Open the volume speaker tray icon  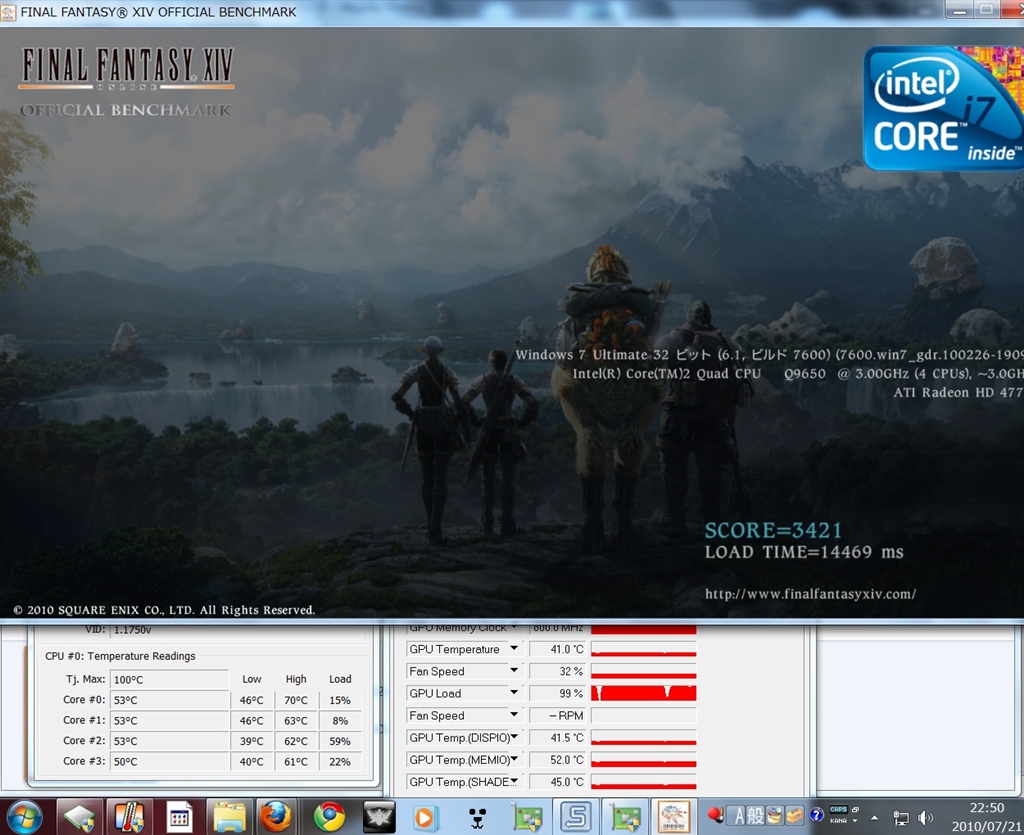tap(925, 818)
